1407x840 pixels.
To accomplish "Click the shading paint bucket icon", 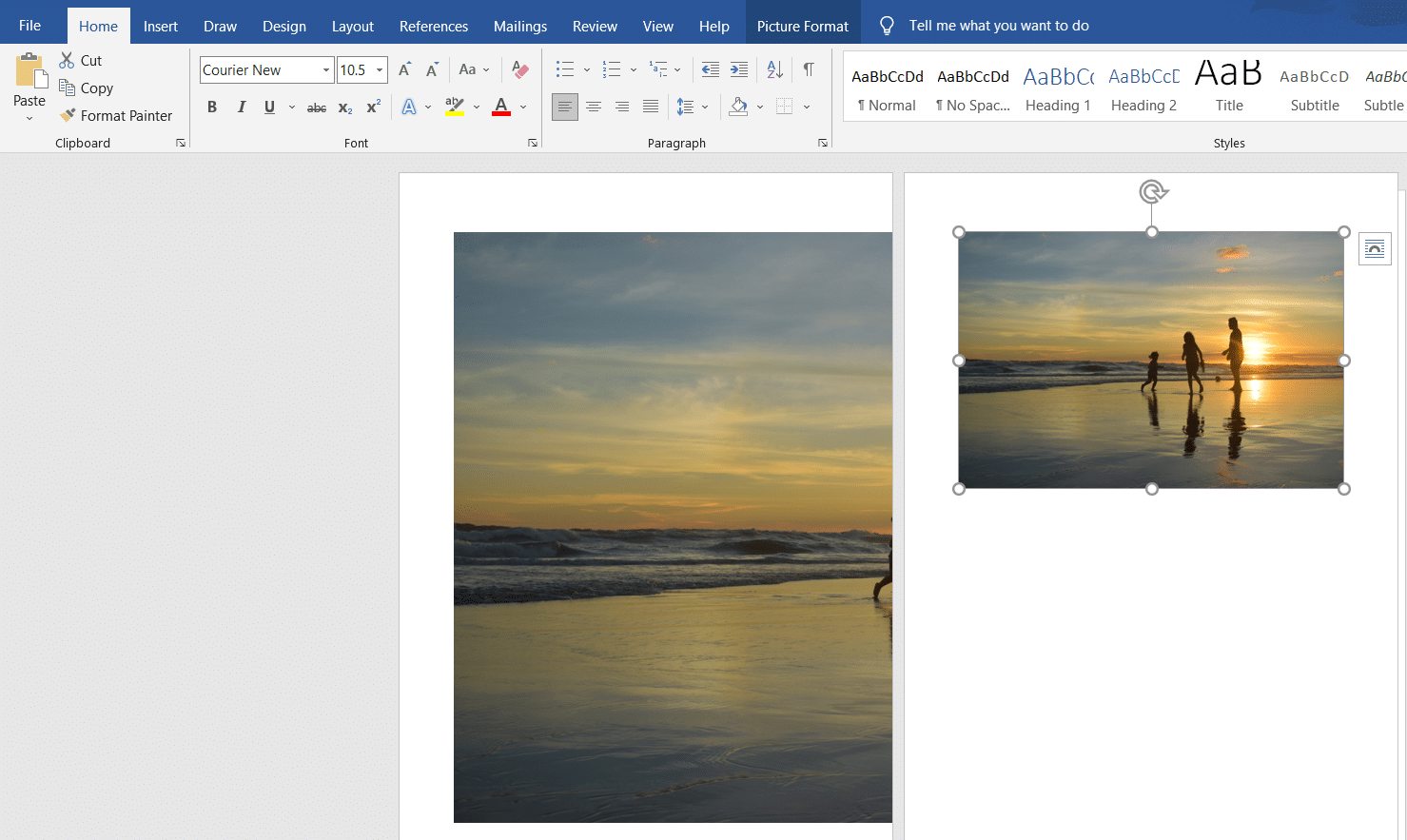I will click(738, 107).
